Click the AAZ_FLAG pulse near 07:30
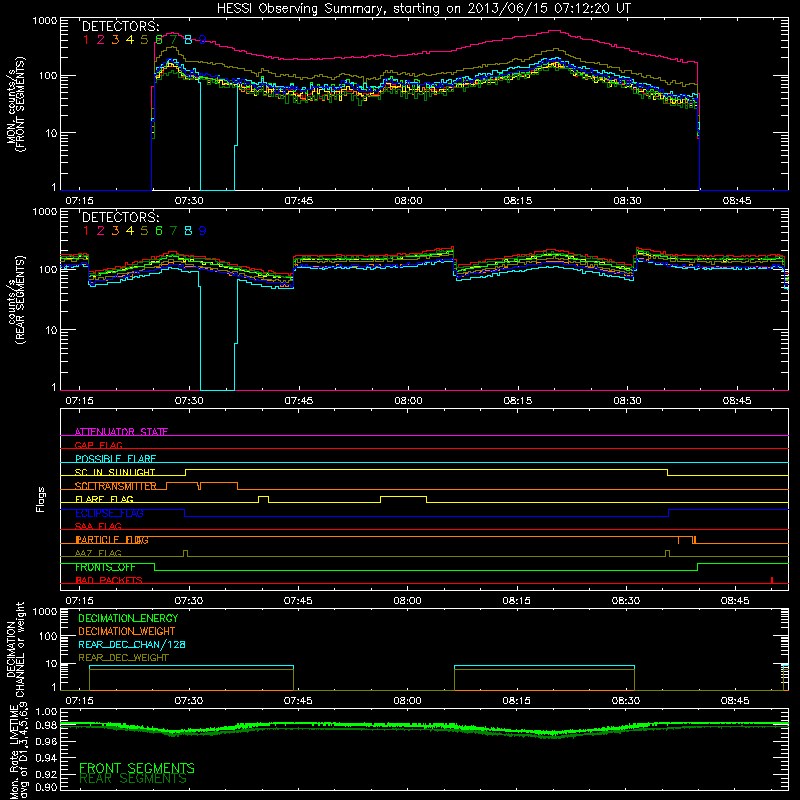 (x=185, y=553)
